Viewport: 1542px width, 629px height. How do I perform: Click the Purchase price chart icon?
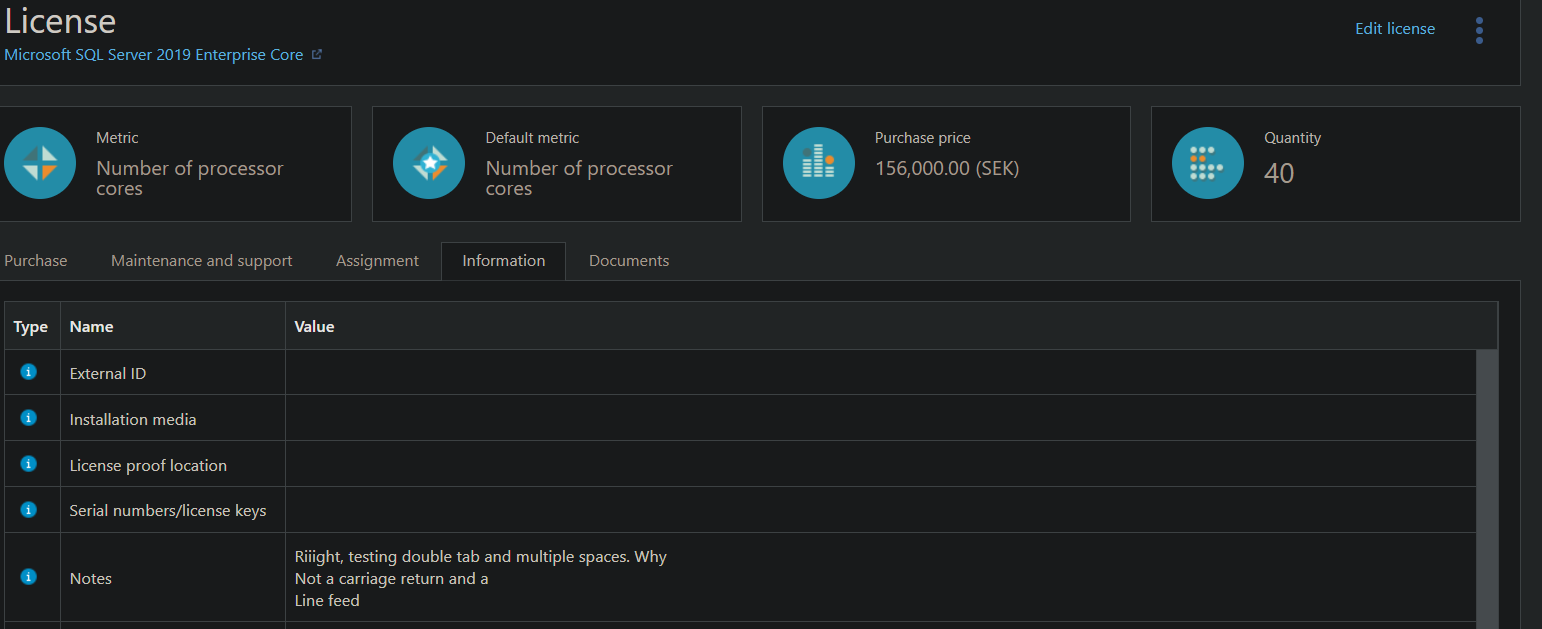click(818, 163)
